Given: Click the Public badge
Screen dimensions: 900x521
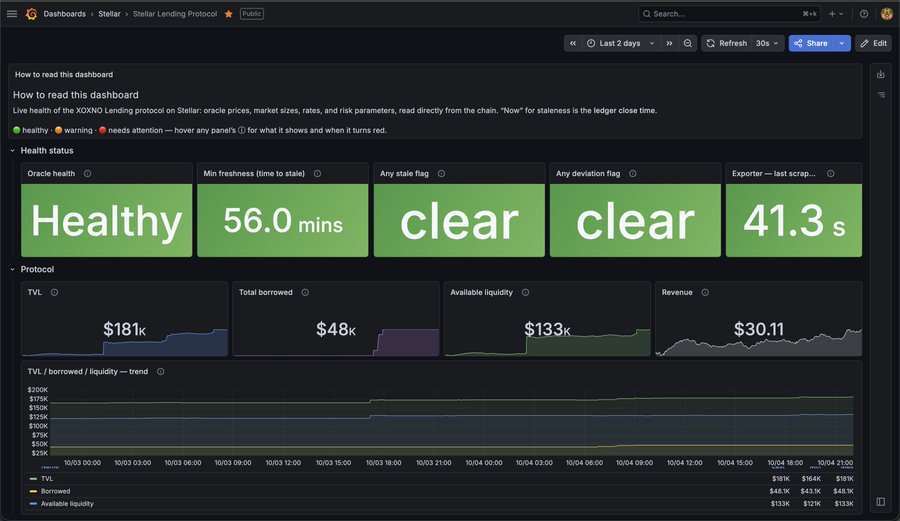Looking at the screenshot, I should (251, 14).
